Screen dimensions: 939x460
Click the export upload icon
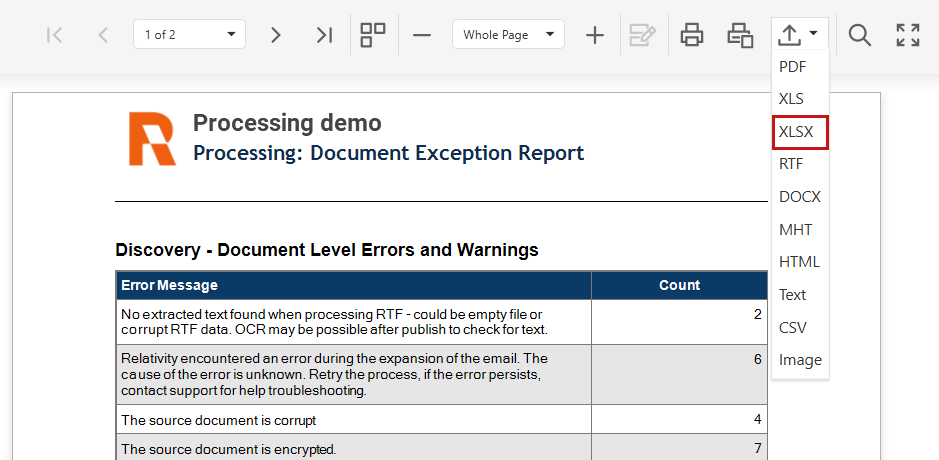click(789, 35)
